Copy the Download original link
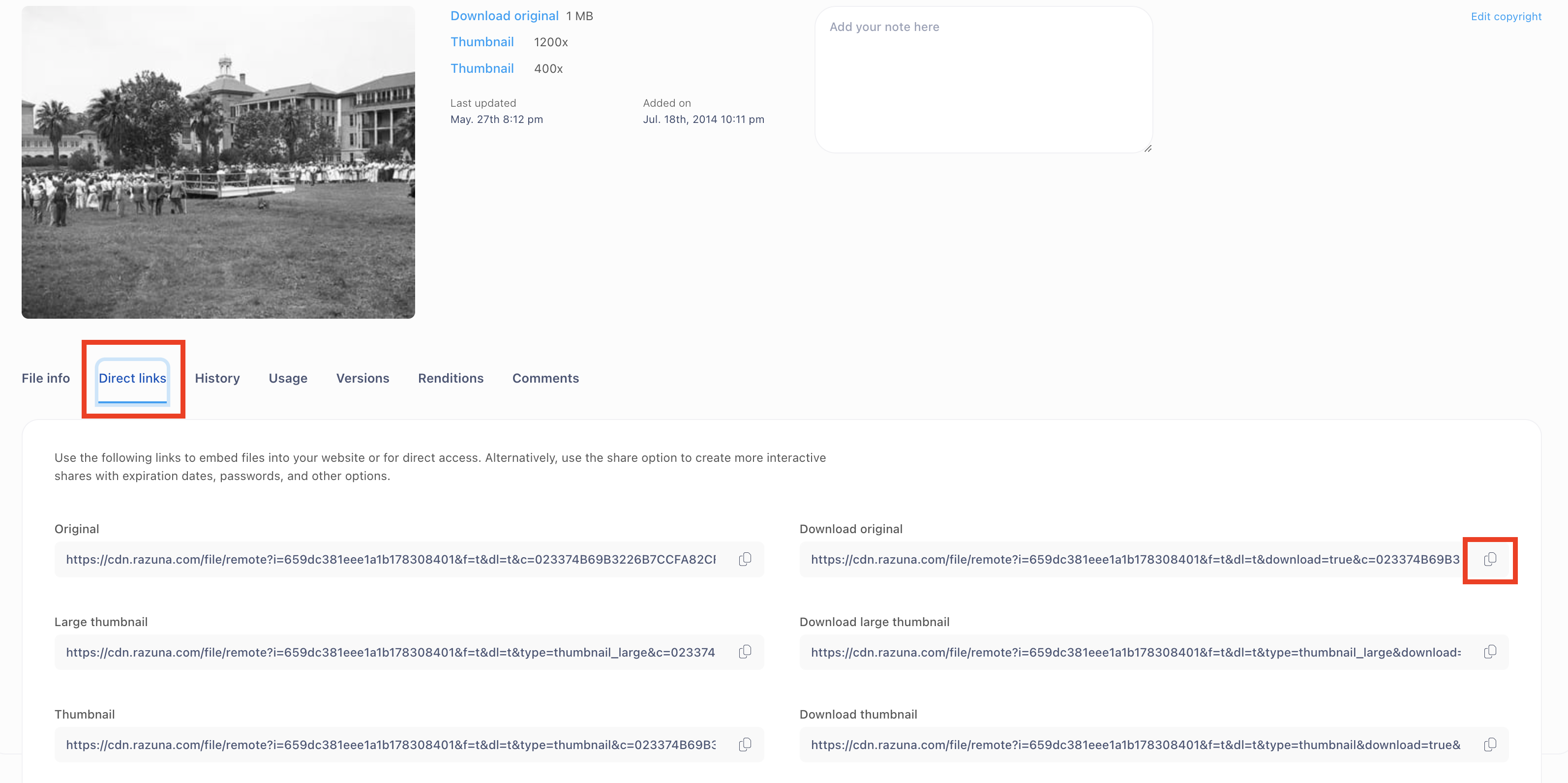 1489,559
